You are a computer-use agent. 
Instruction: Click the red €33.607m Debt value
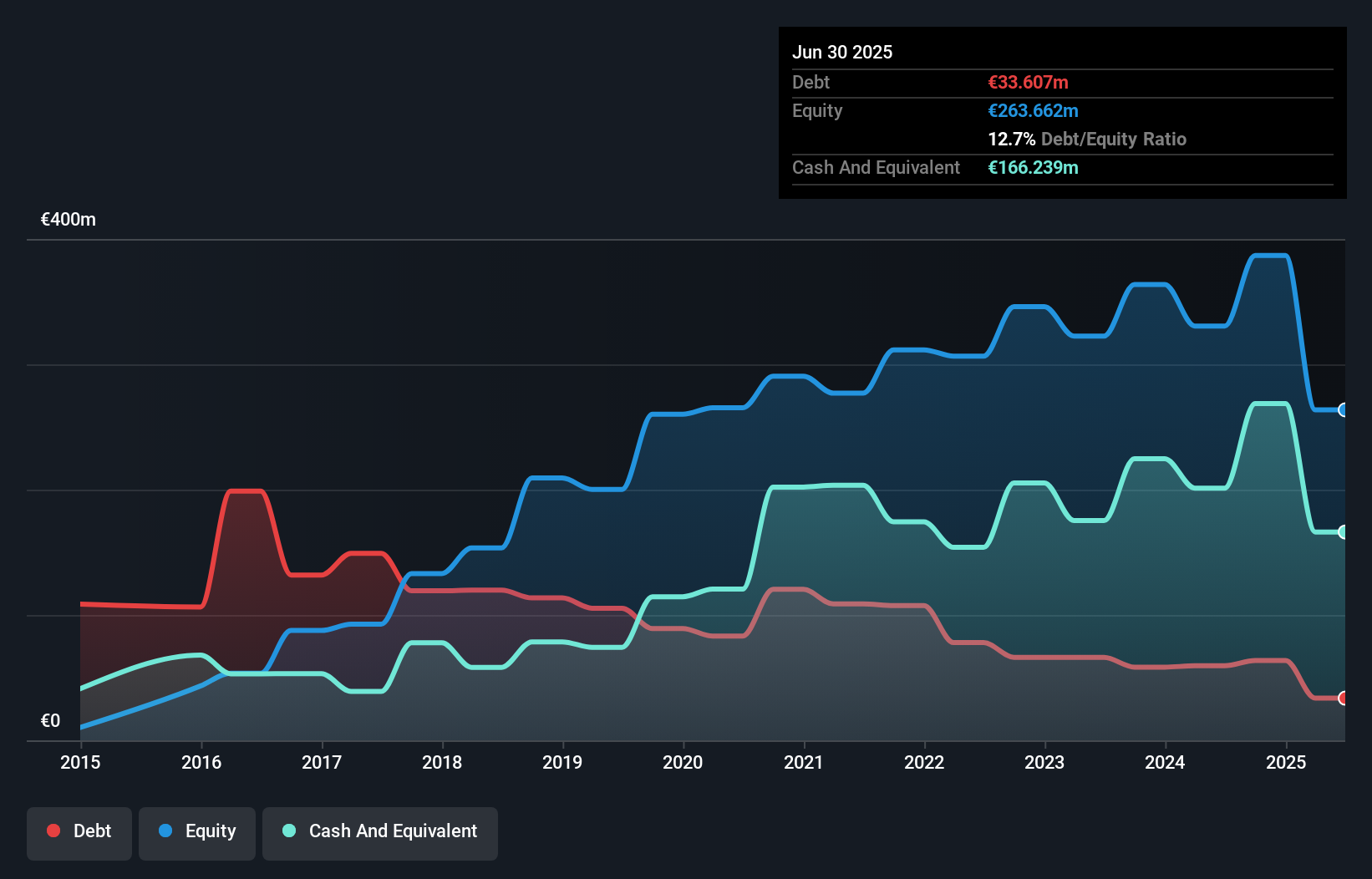coord(1027,82)
